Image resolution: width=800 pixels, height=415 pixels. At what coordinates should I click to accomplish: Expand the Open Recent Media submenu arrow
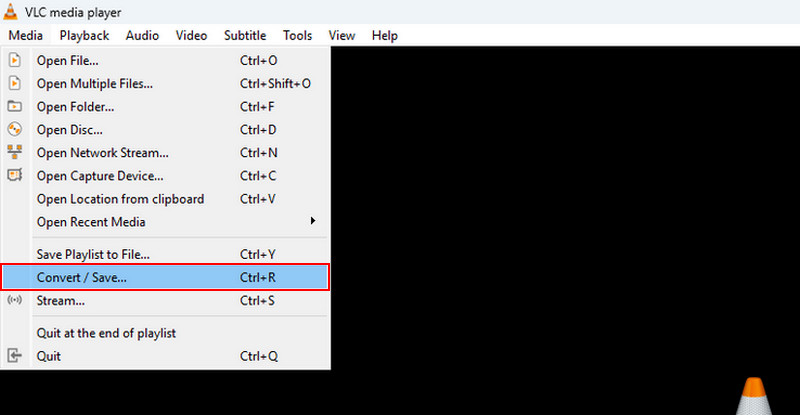point(313,221)
